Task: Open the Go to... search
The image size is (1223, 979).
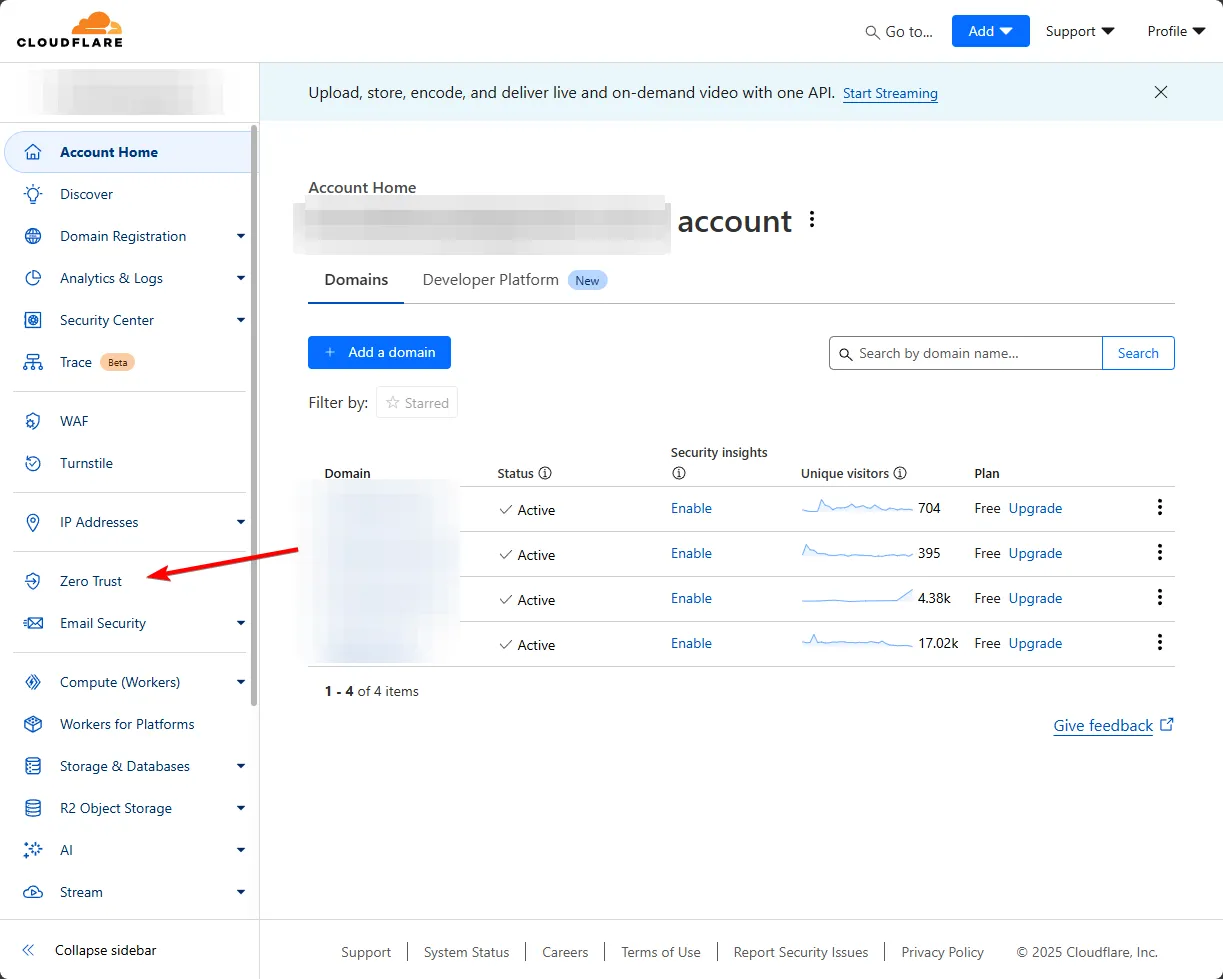Action: (x=899, y=32)
